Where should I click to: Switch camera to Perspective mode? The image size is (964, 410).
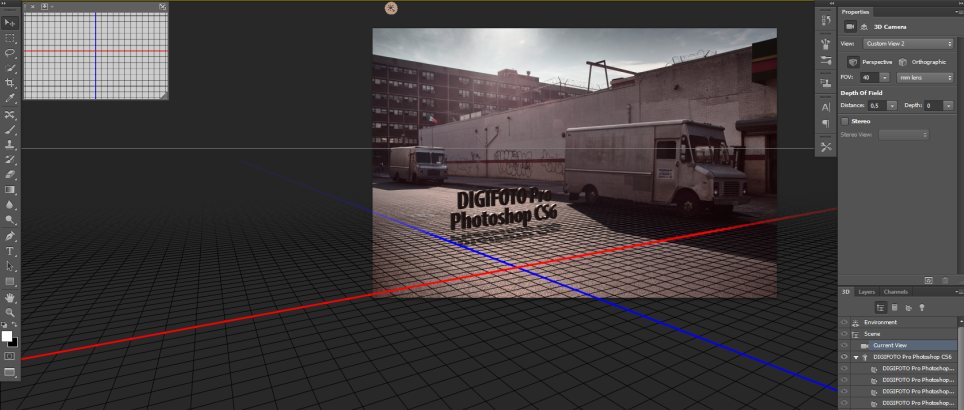[x=869, y=62]
